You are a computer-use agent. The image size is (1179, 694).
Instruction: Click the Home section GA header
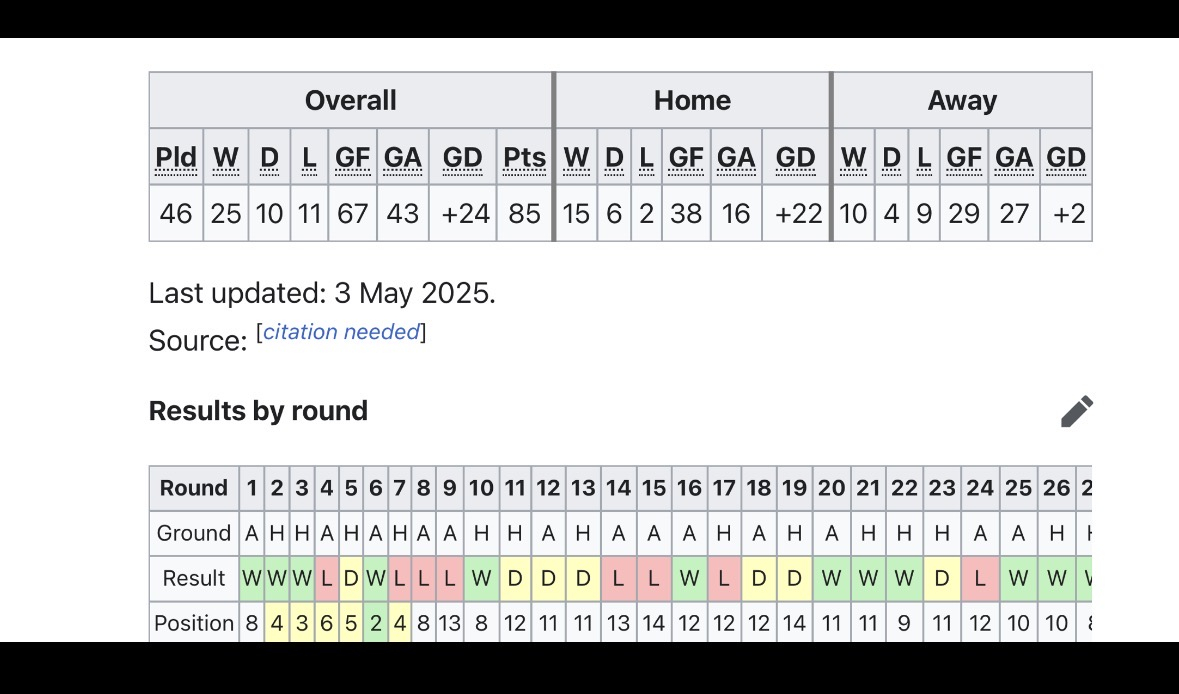735,157
